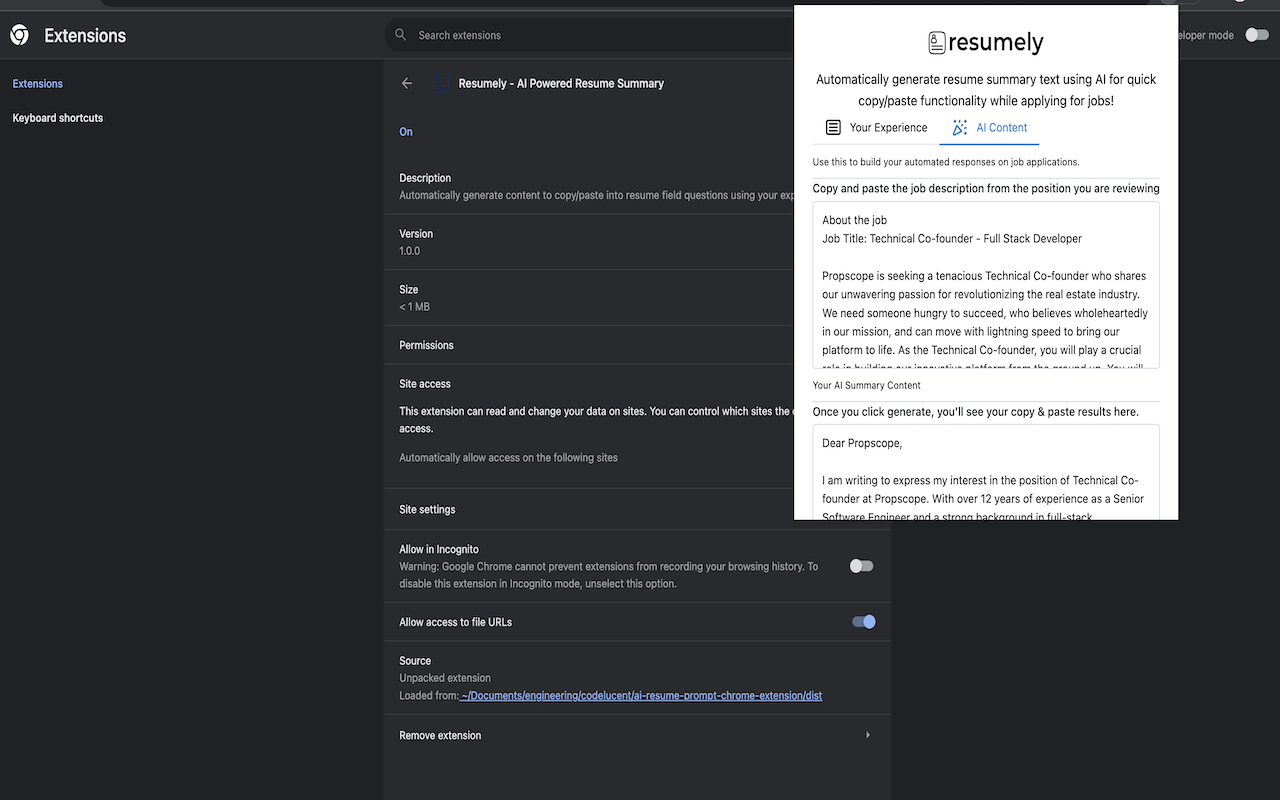
Task: Expand the Remove extension option
Action: click(x=867, y=734)
